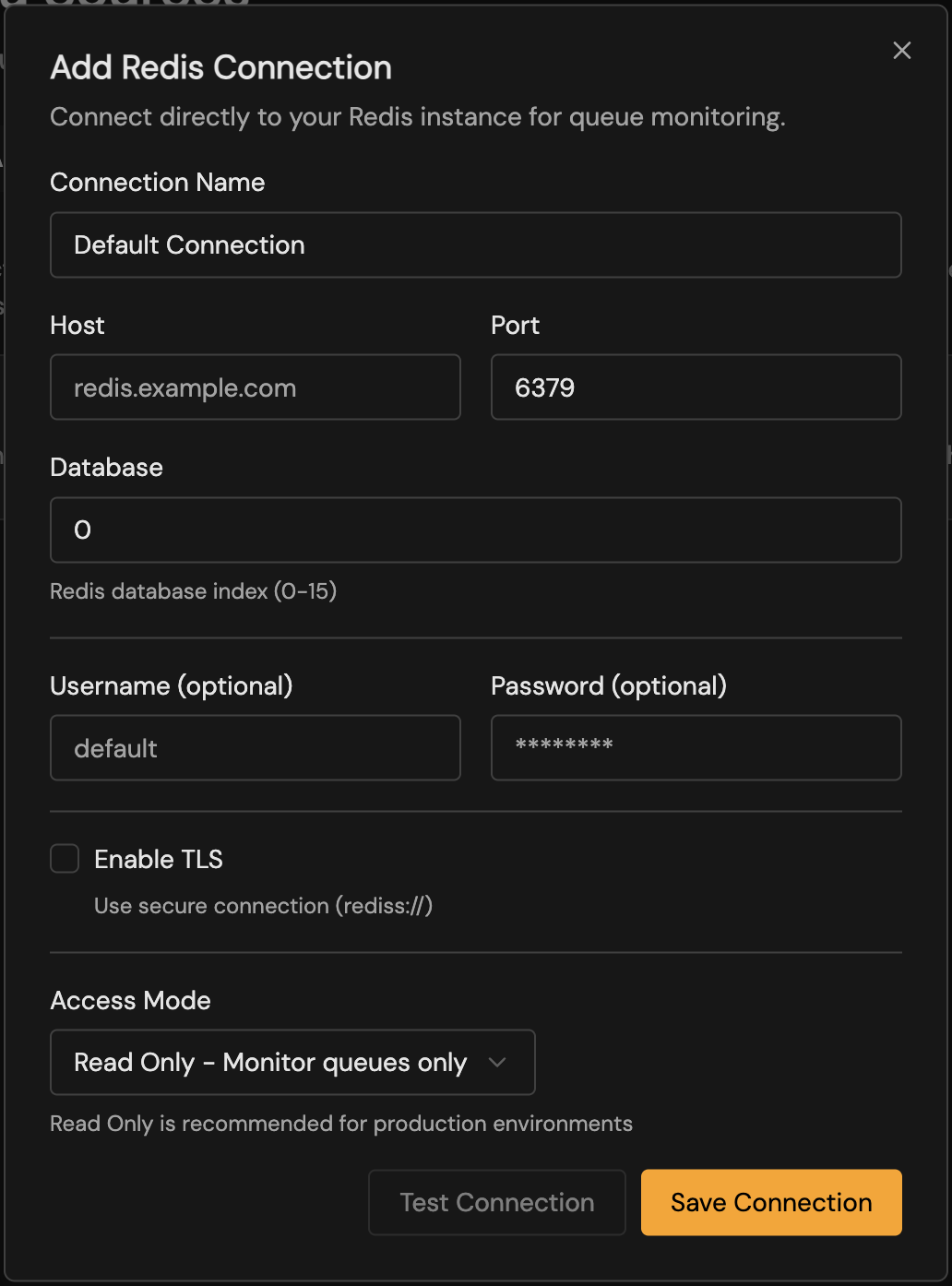Screen dimensions: 952x1286
Task: Expand the queue monitoring mode selector
Action: coord(292,1062)
